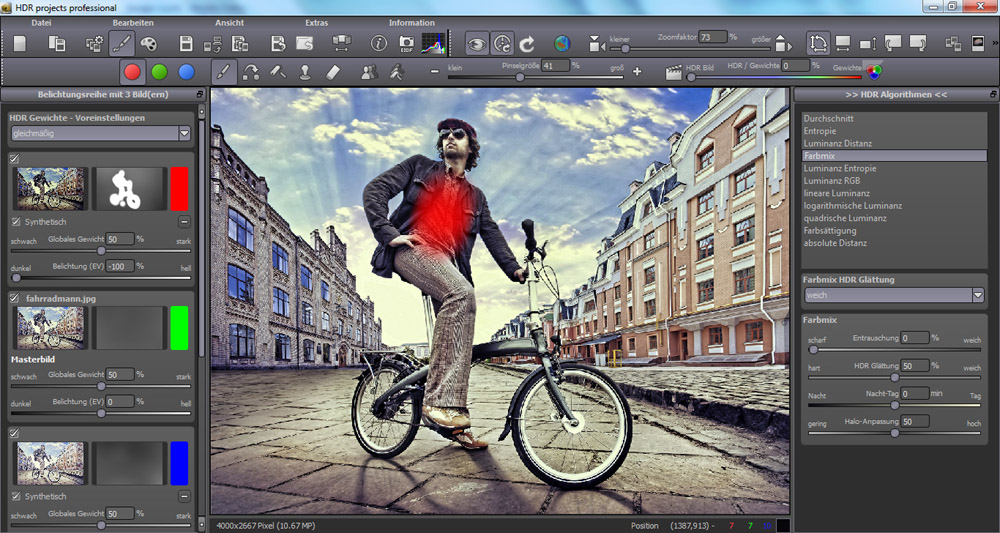
Task: Click the color palette icon
Action: (x=148, y=44)
